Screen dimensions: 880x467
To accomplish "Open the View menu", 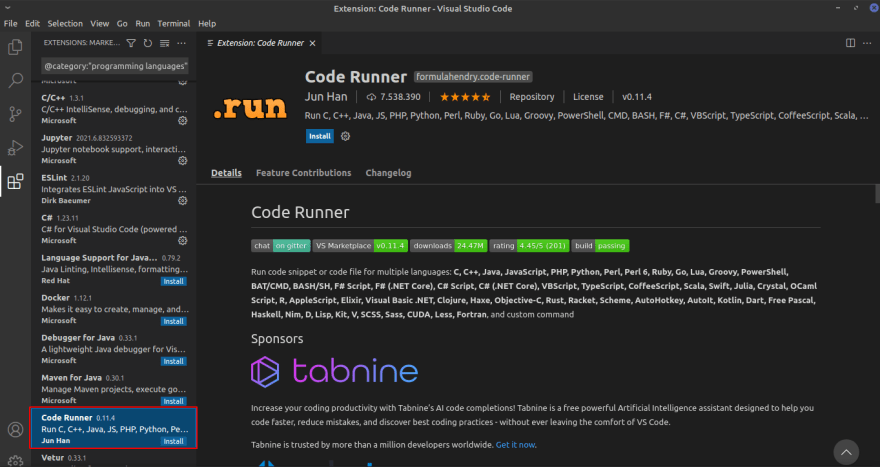I will click(99, 24).
